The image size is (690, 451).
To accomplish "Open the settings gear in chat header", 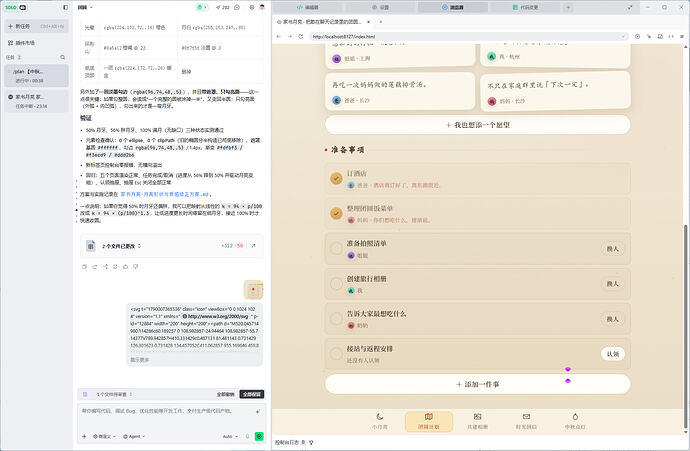I will click(252, 7).
